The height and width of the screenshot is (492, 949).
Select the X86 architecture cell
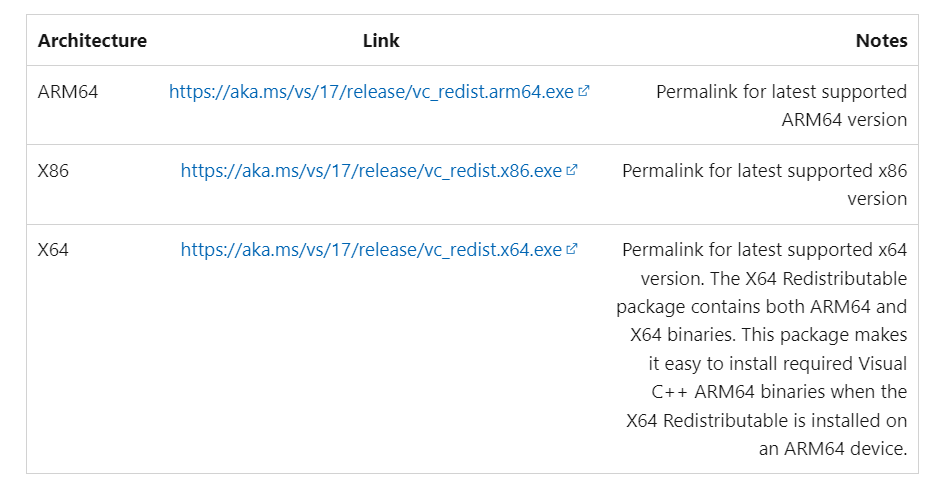(x=53, y=171)
